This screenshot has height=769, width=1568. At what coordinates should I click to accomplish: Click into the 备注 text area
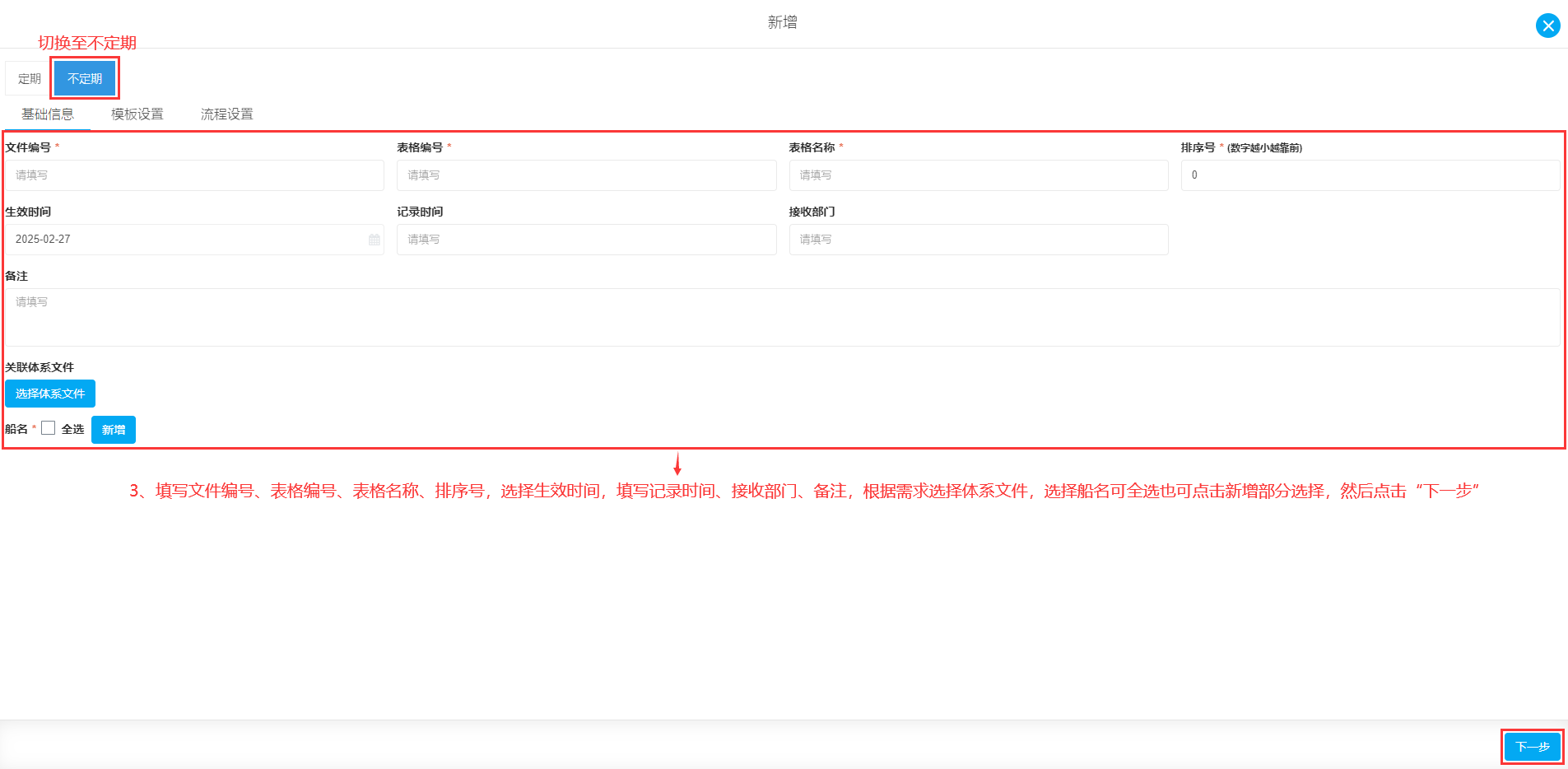pyautogui.click(x=783, y=317)
